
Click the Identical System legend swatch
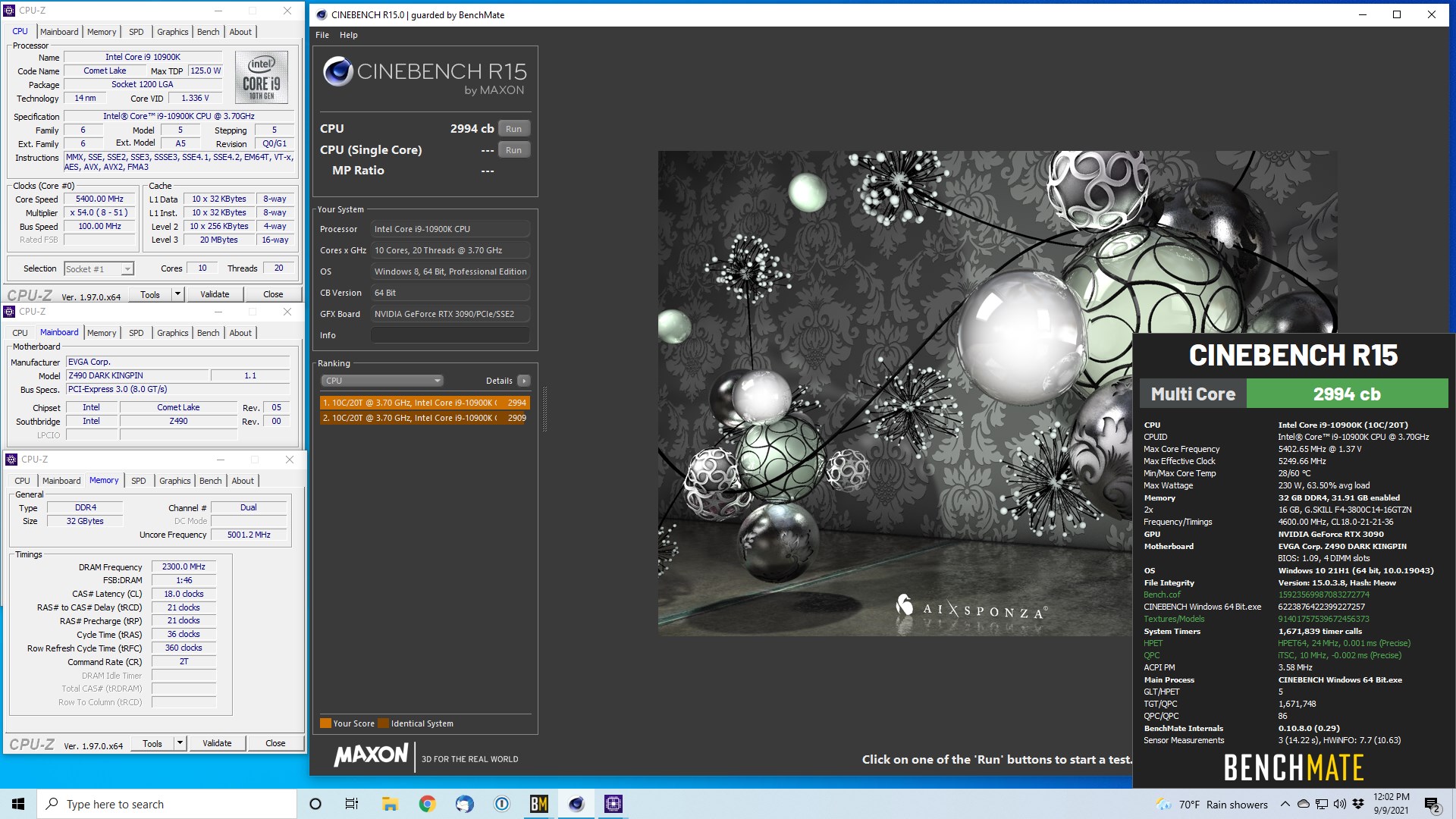[383, 723]
